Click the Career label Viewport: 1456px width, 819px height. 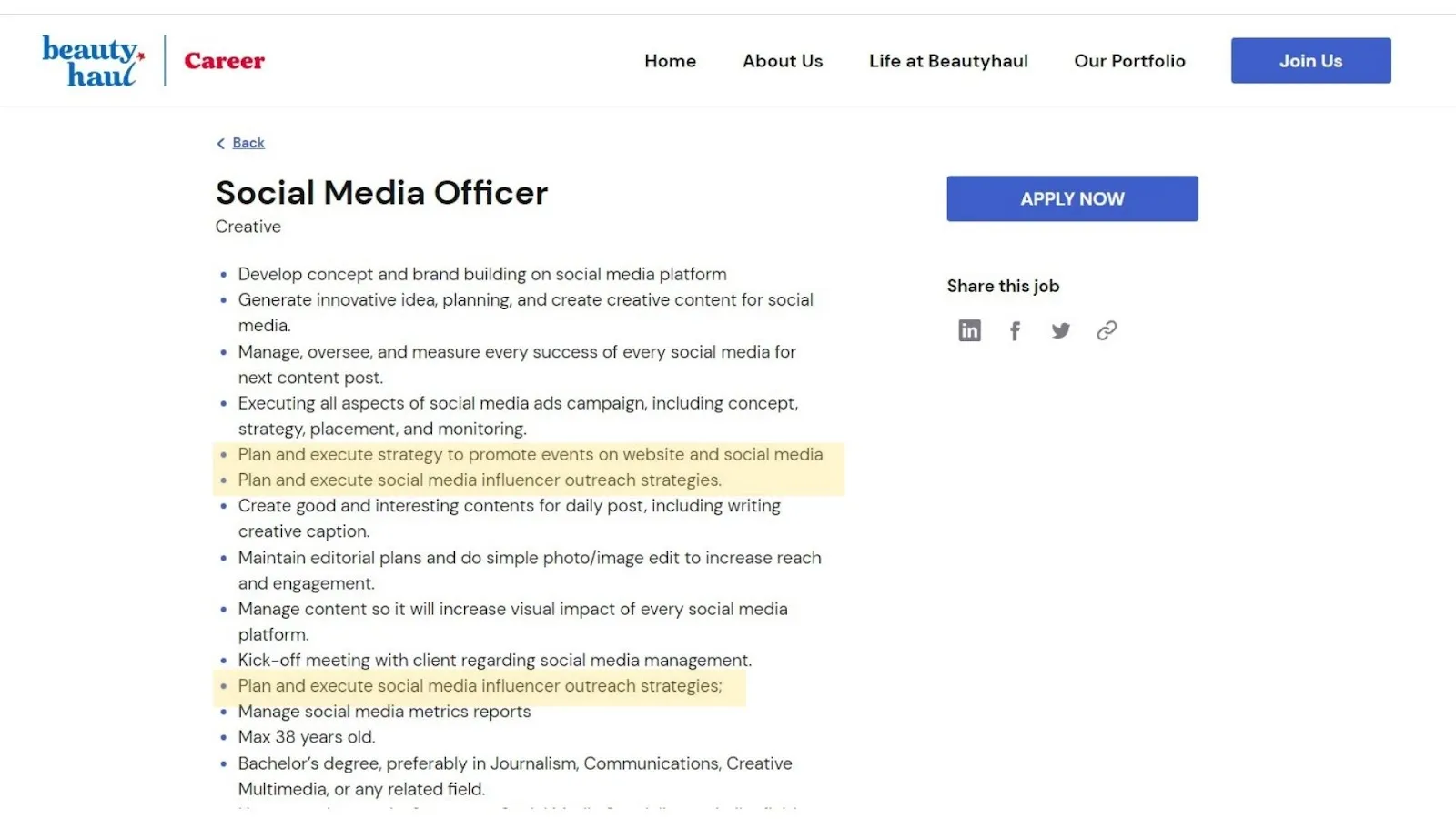224,60
